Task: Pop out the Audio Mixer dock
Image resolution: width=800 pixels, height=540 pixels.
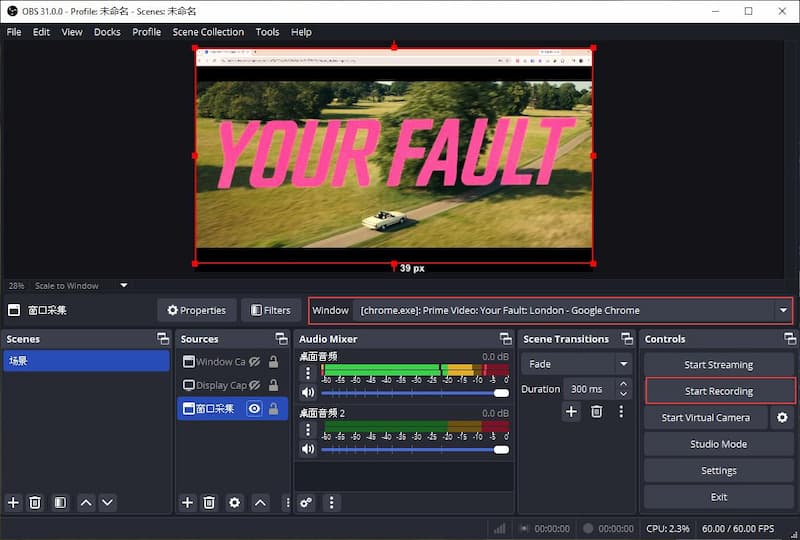Action: pyautogui.click(x=506, y=338)
